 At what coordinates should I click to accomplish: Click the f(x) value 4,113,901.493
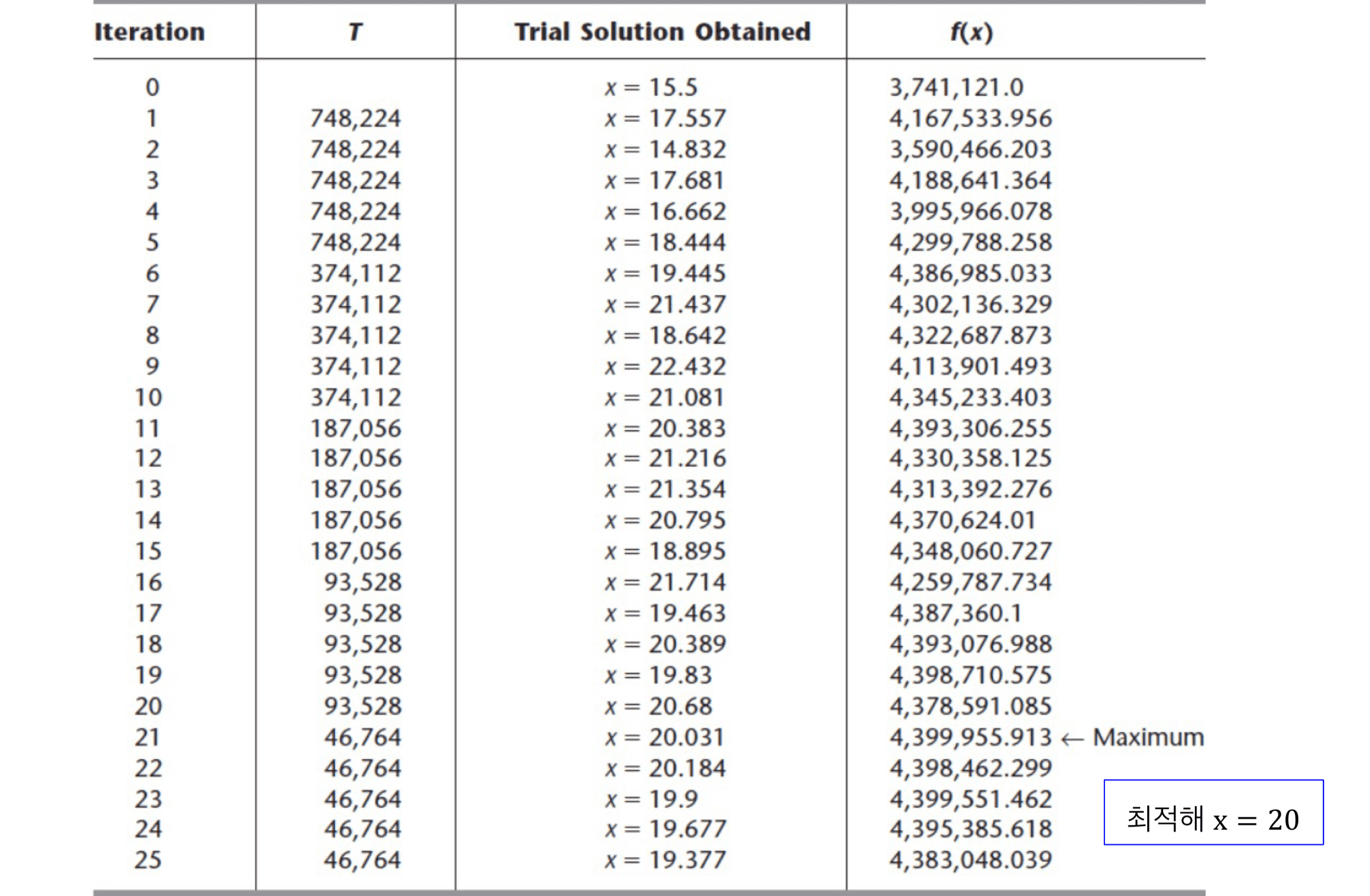970,367
